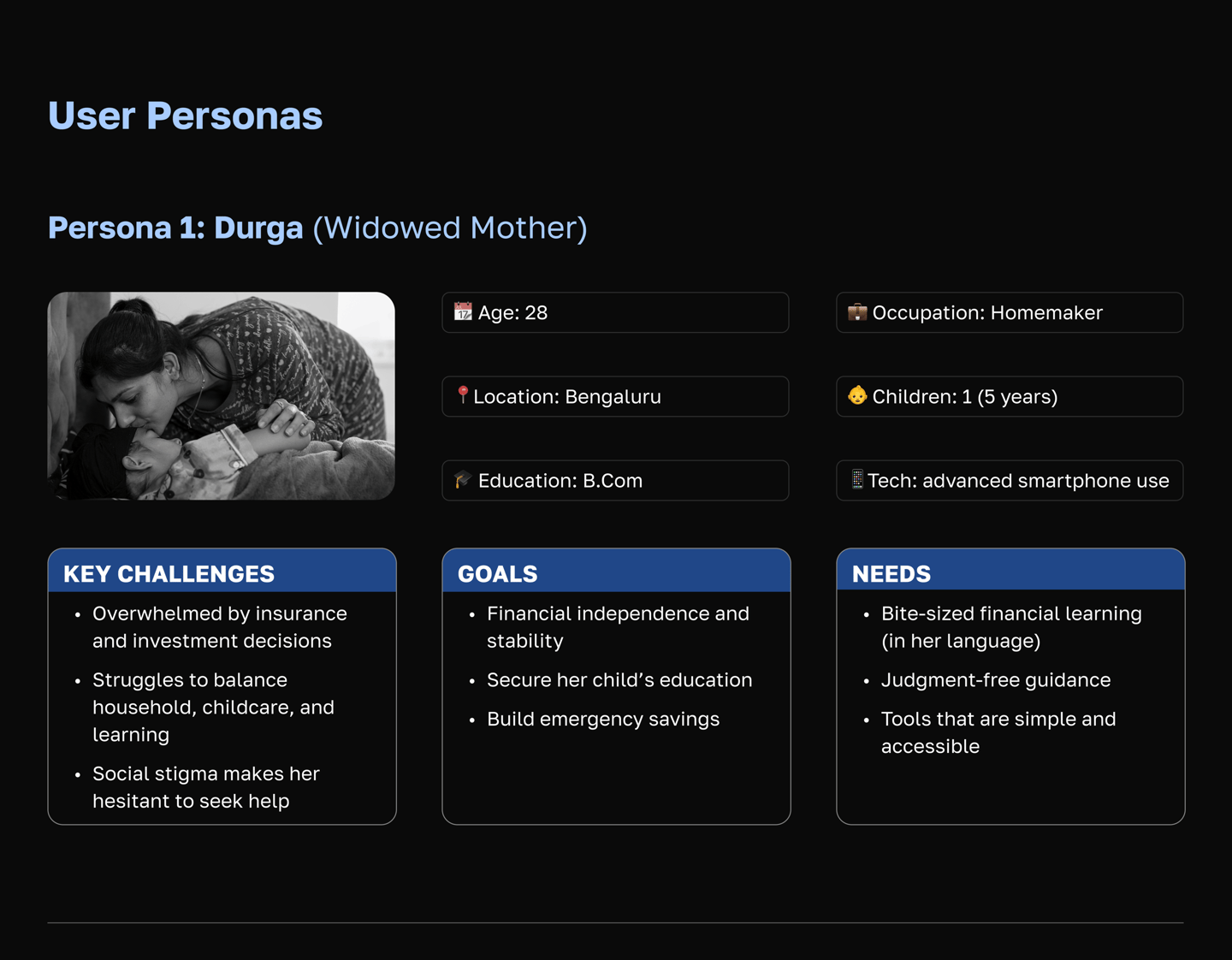The width and height of the screenshot is (1232, 960).
Task: Click the calendar icon beside Age
Action: click(463, 312)
